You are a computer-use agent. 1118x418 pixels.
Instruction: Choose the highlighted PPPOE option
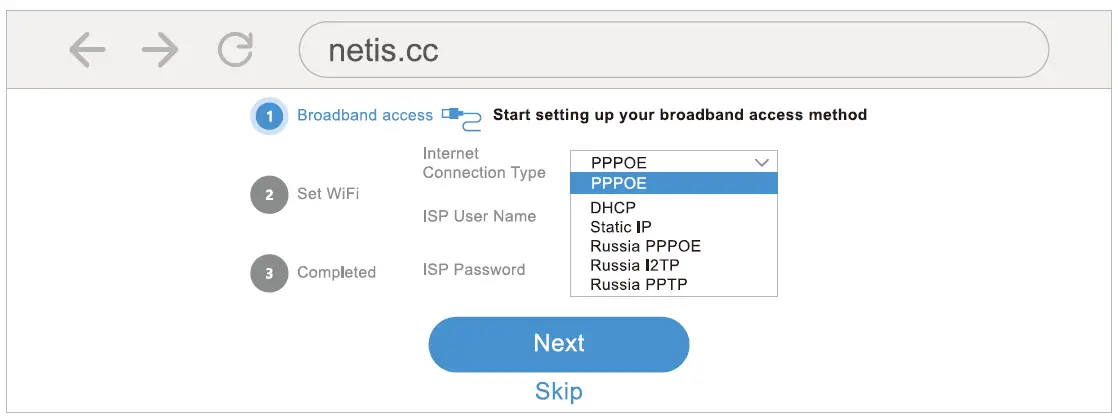click(673, 183)
